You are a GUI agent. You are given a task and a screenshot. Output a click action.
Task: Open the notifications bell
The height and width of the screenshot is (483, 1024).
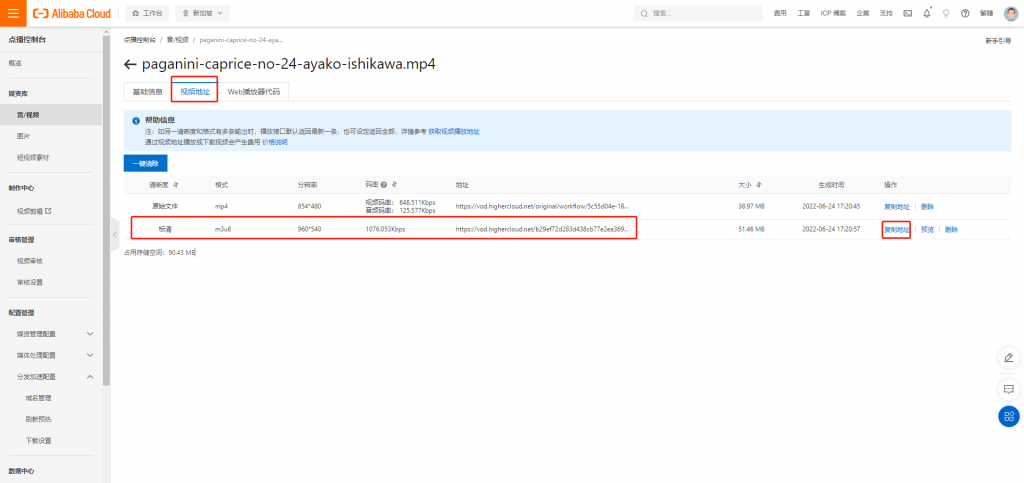click(927, 13)
